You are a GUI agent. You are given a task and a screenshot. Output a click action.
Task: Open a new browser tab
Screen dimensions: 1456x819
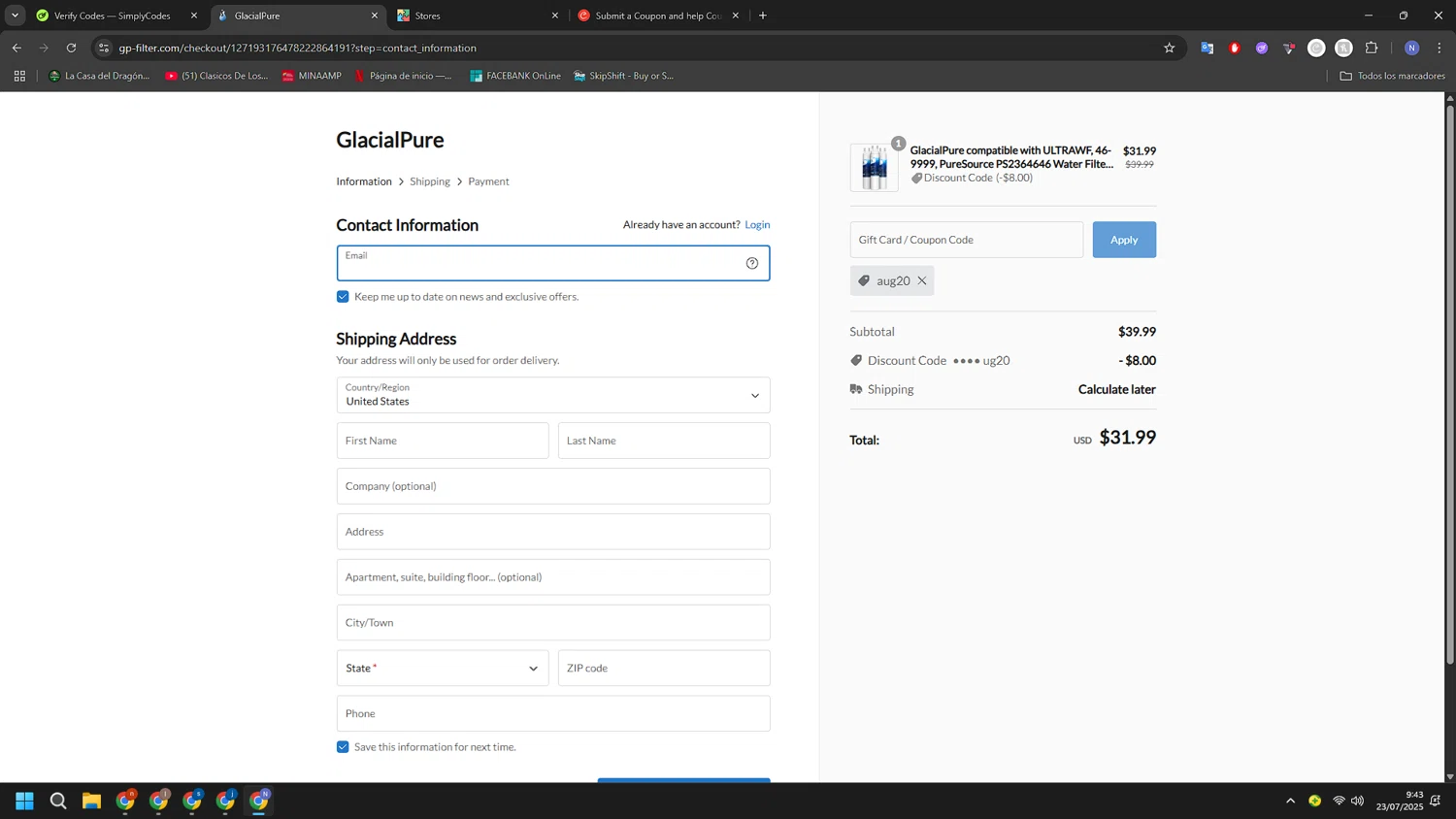point(763,16)
